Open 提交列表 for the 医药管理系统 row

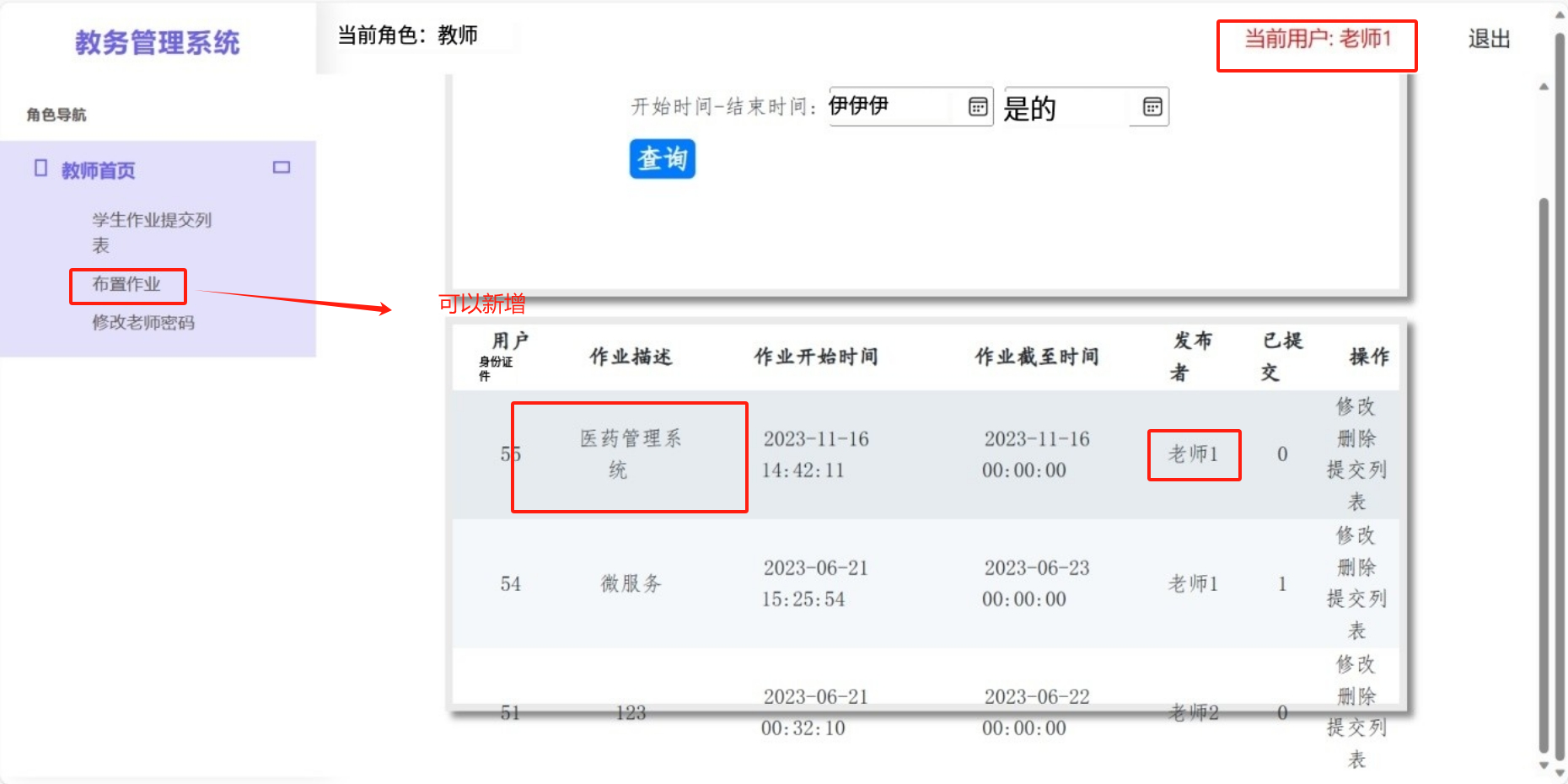[x=1356, y=486]
